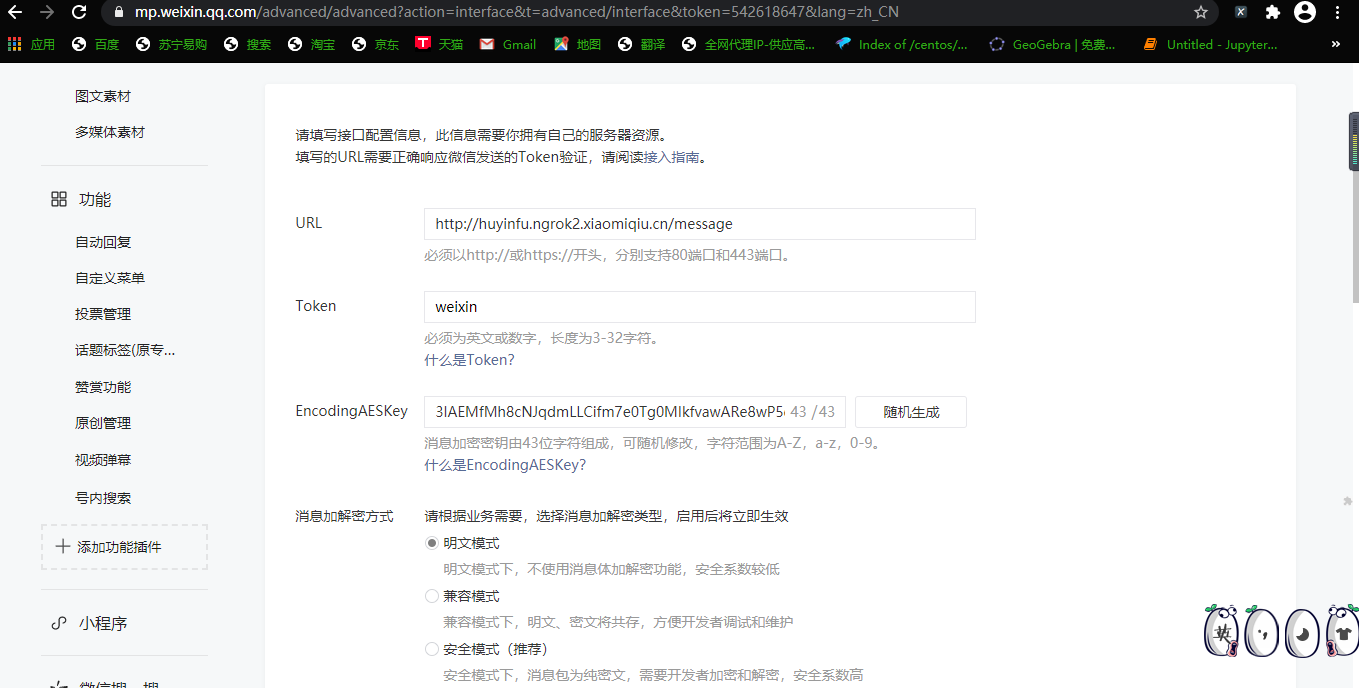Viewport: 1359px width, 688px height.
Task: Open the 搜索 bookmark
Action: [248, 44]
